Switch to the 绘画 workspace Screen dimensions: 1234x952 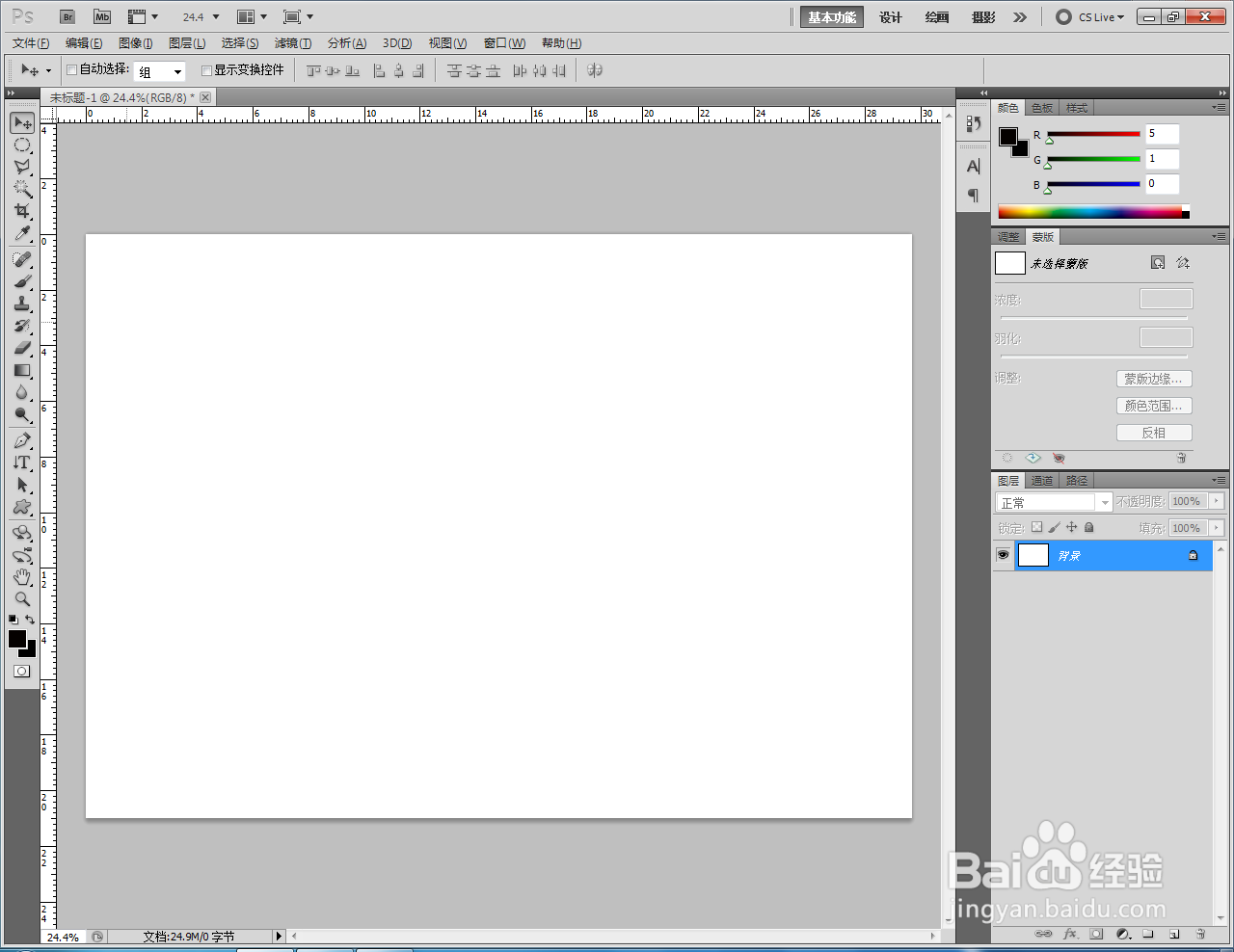click(x=937, y=17)
